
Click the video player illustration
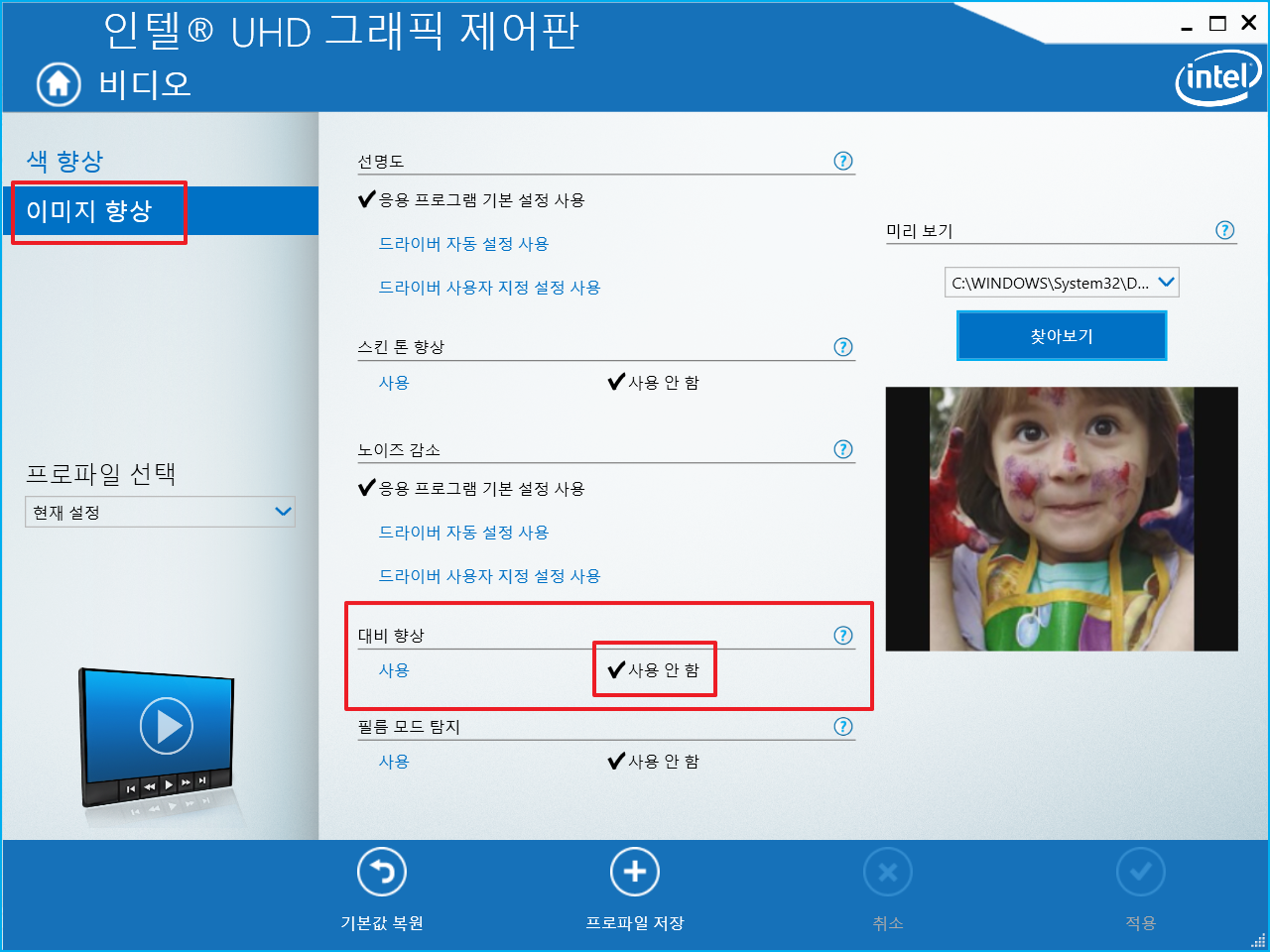159,739
